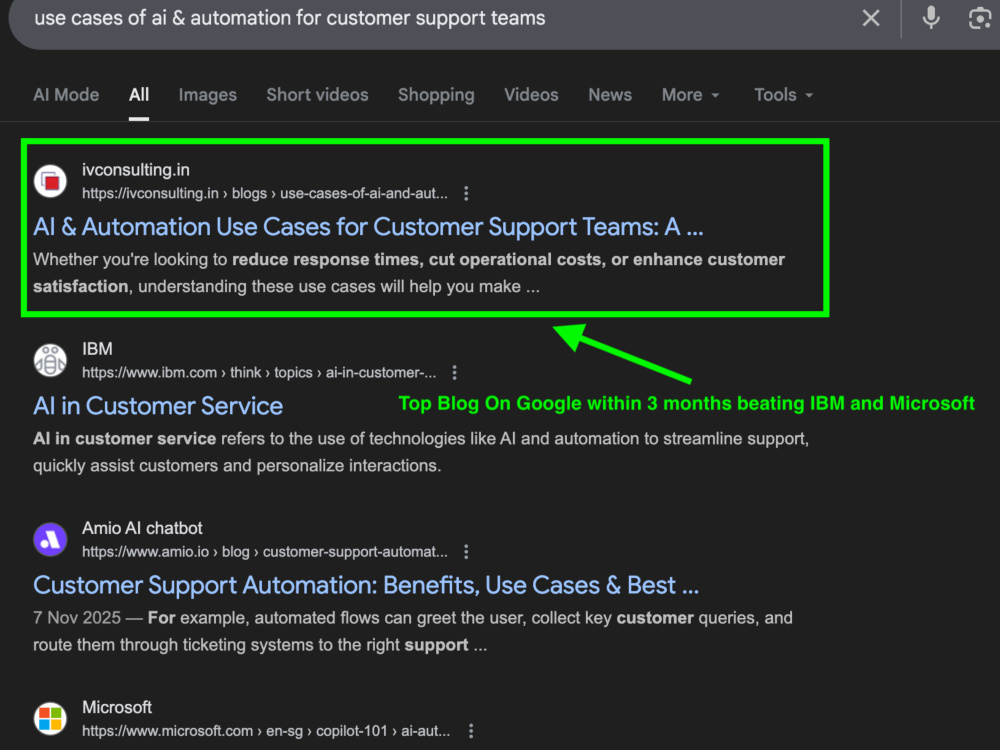Screen dimensions: 1000x750
Task: Start voice search with the microphone icon
Action: [931, 18]
